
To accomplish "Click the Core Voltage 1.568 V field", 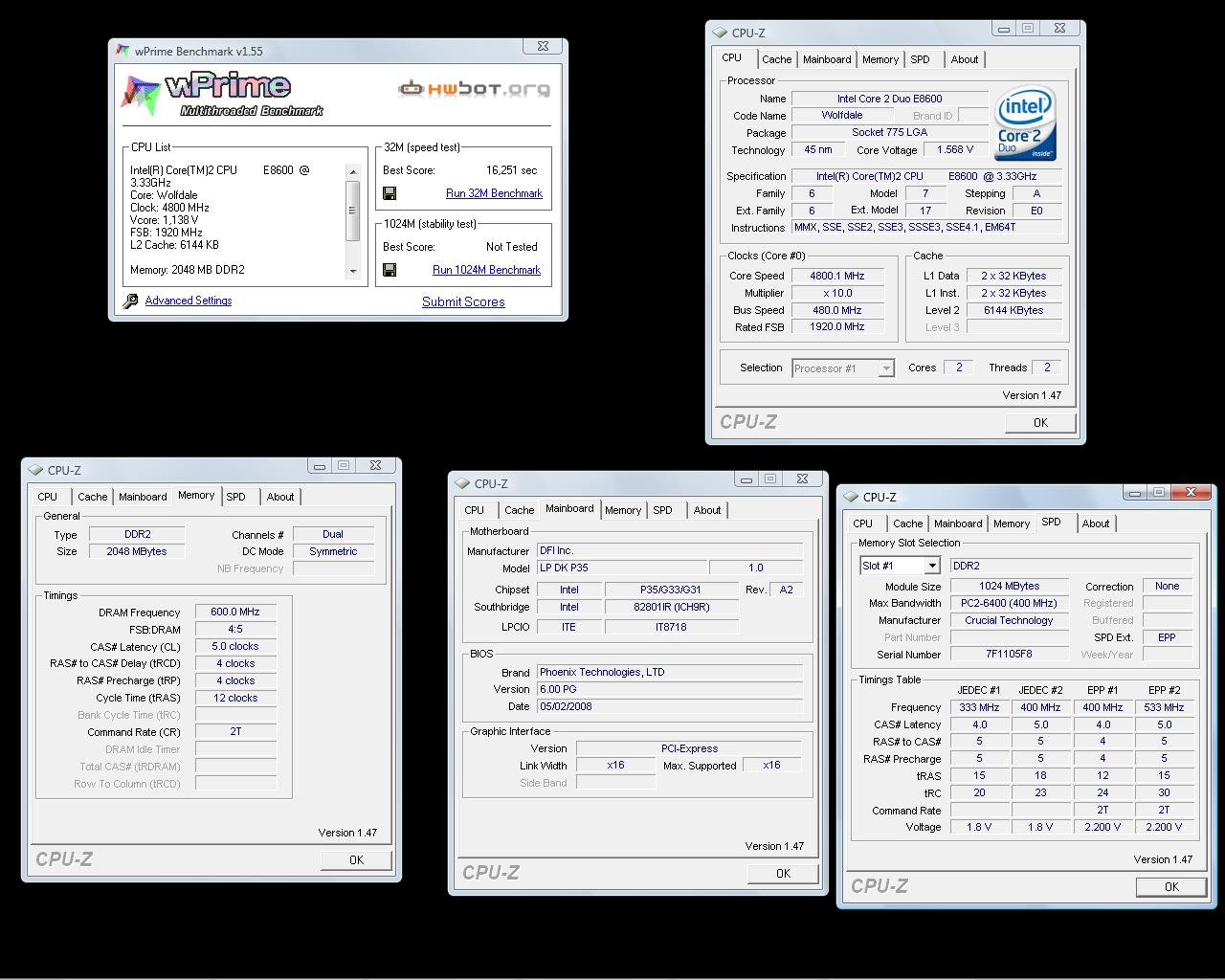I will 955,150.
